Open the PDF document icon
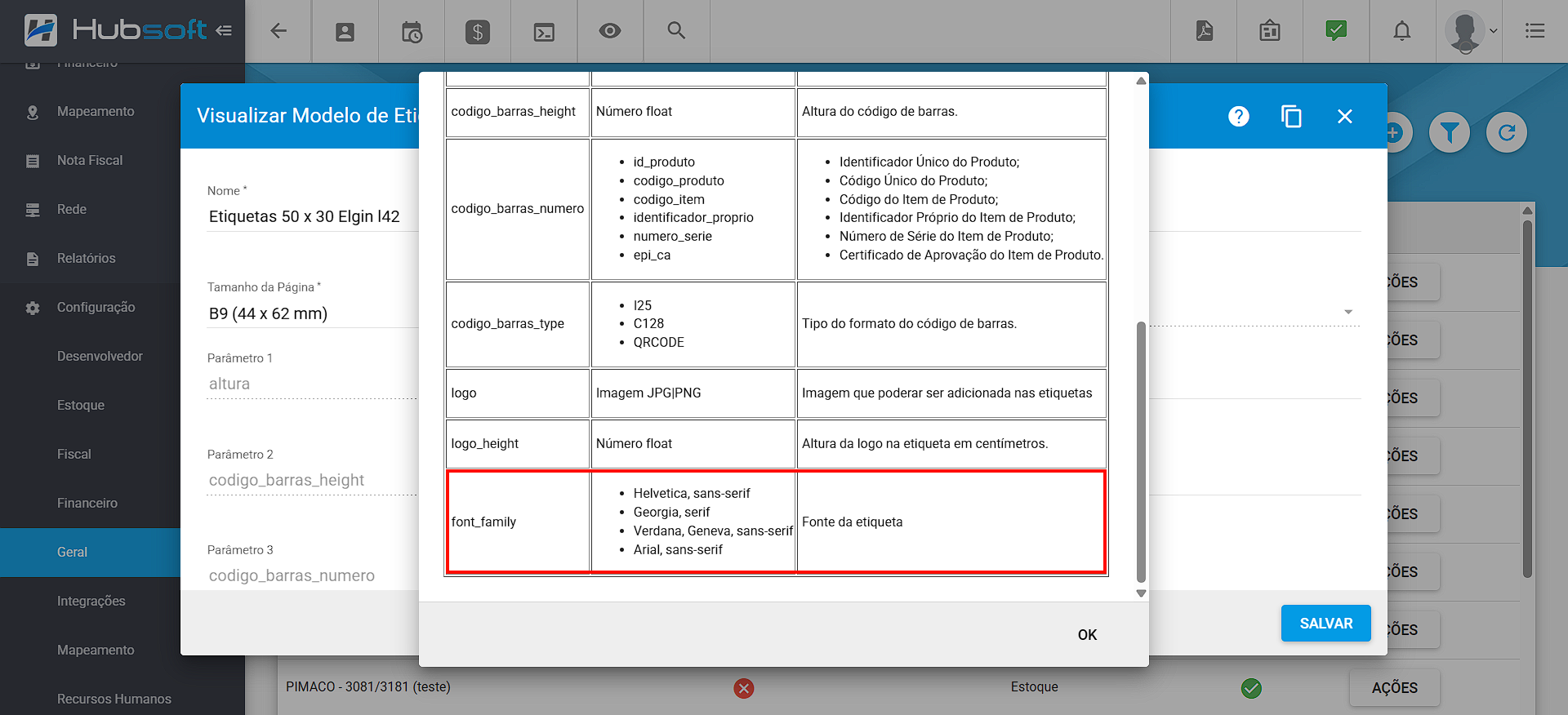Image resolution: width=1568 pixels, height=715 pixels. 1205,31
